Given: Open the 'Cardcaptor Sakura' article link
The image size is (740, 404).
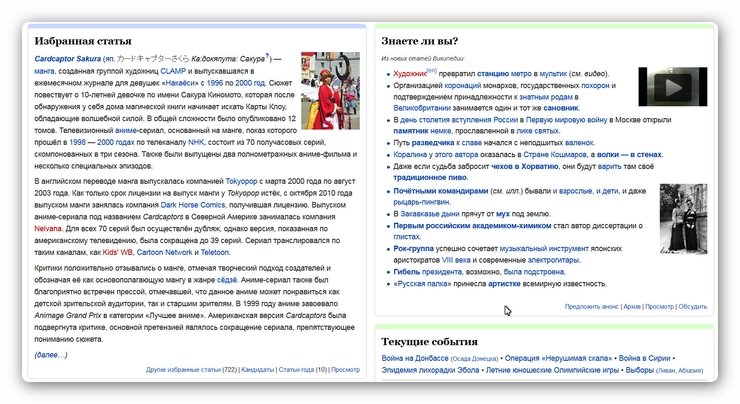Looking at the screenshot, I should click(x=65, y=60).
